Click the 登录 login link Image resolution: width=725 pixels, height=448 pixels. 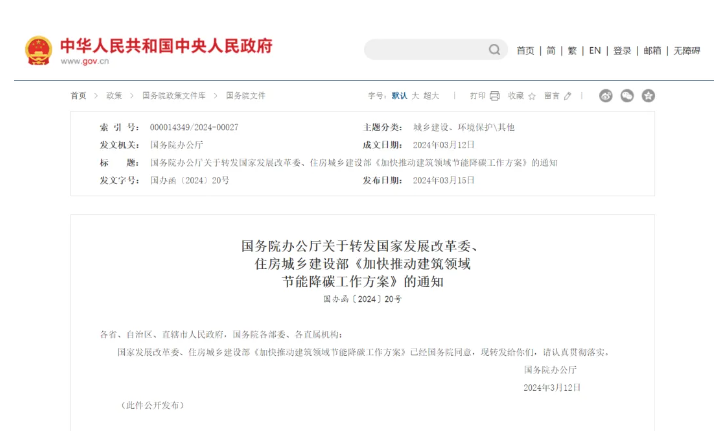click(x=622, y=50)
